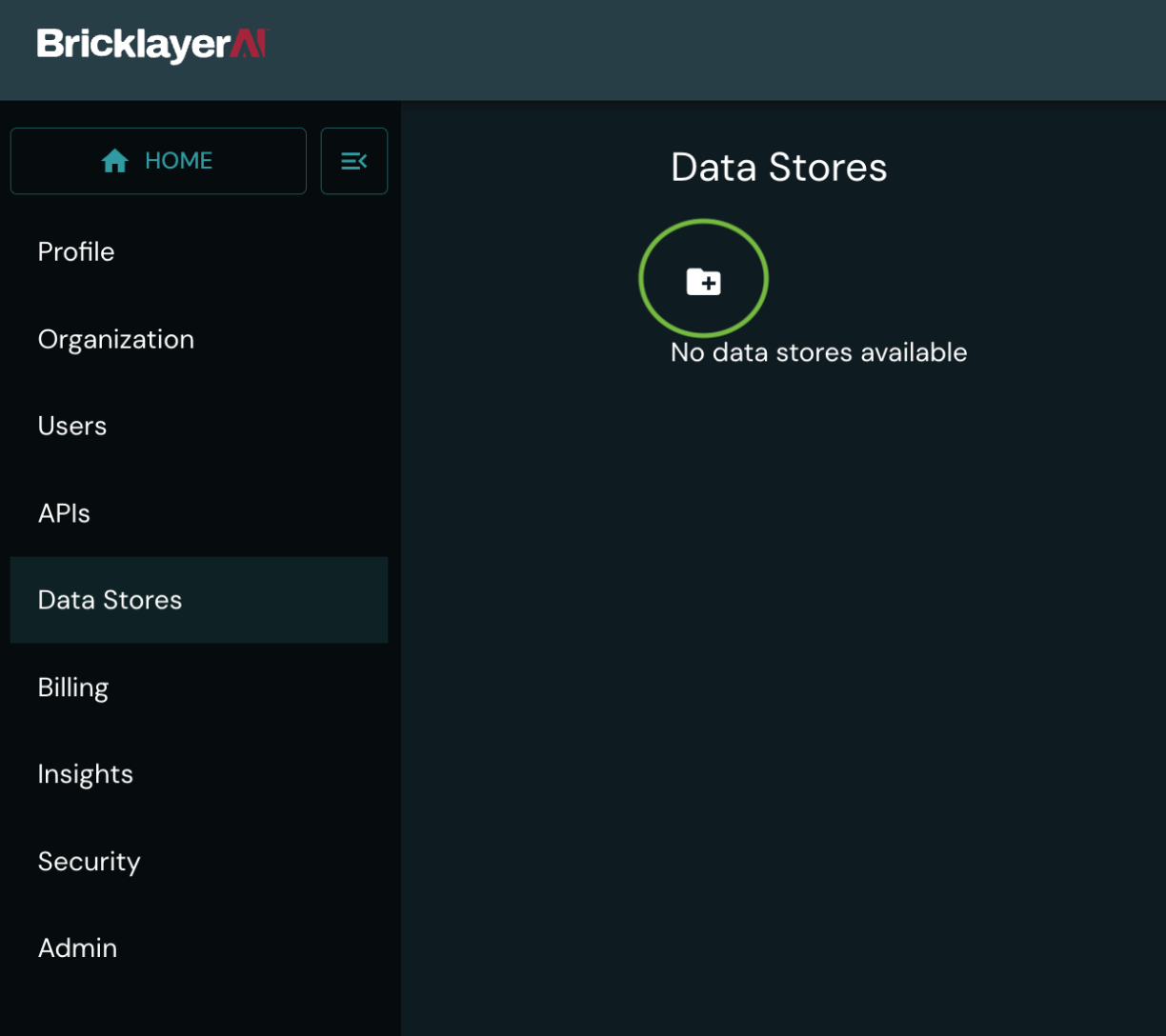Screen dimensions: 1166x1036
Task: Click the add data store folder icon
Action: pos(703,281)
